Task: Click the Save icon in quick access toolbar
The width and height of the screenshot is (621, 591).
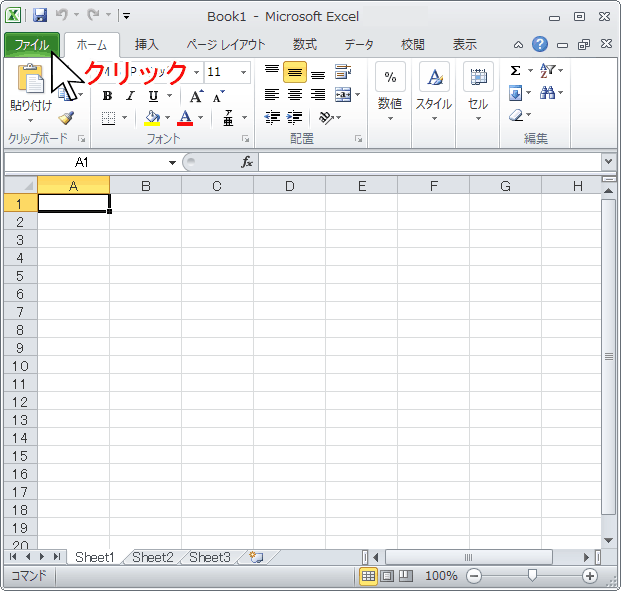Action: coord(40,15)
